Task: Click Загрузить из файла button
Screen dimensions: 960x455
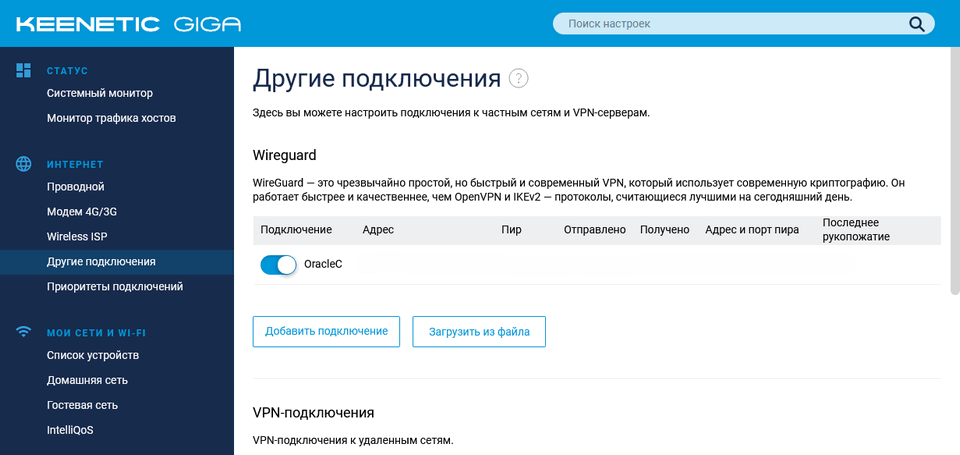Action: click(479, 331)
